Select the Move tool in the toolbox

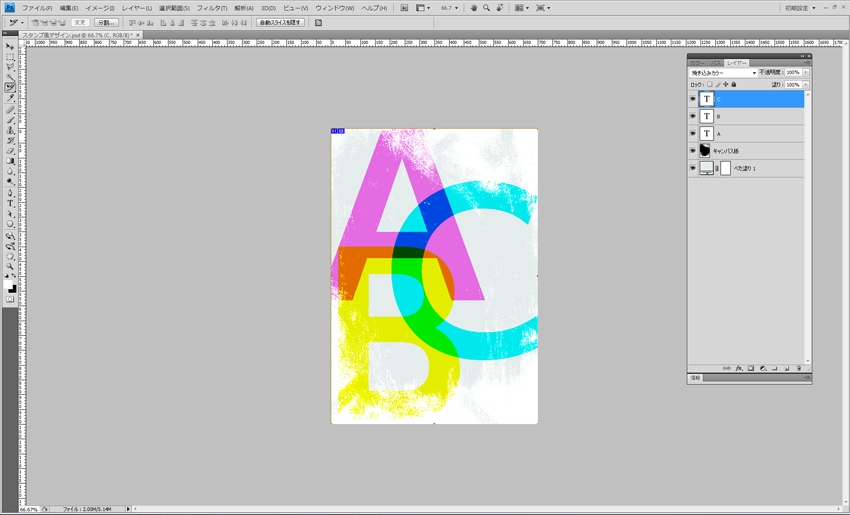pyautogui.click(x=11, y=46)
